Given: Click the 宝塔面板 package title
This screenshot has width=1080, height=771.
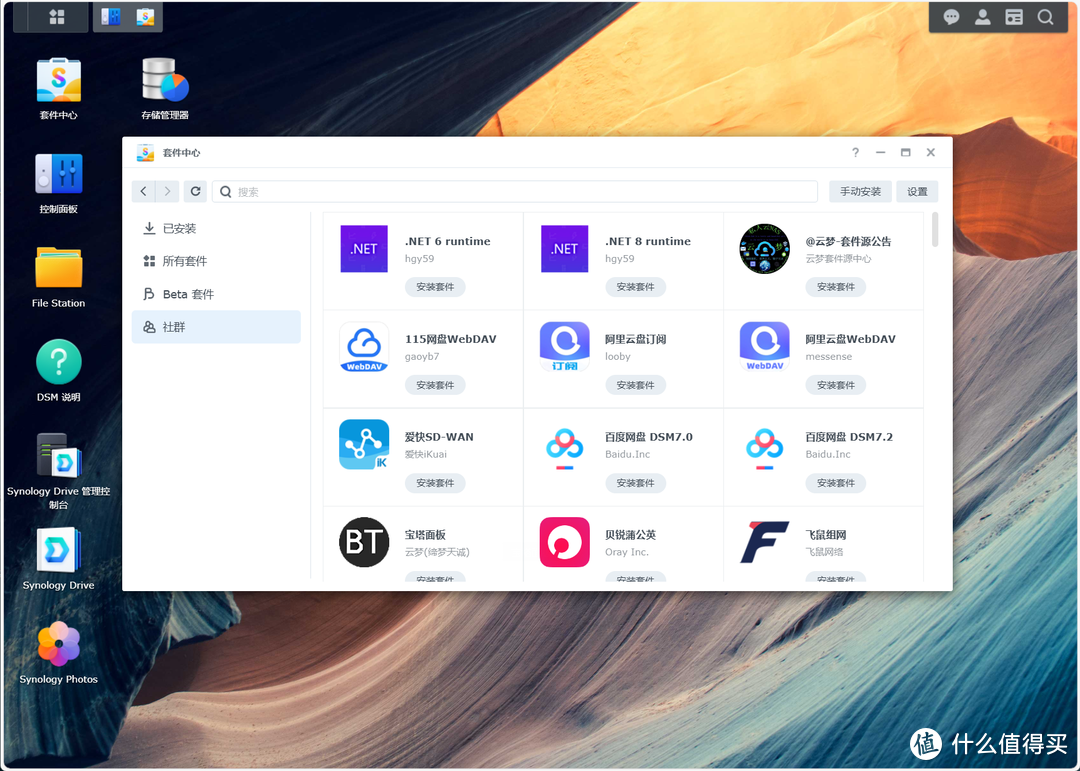Looking at the screenshot, I should [x=425, y=535].
